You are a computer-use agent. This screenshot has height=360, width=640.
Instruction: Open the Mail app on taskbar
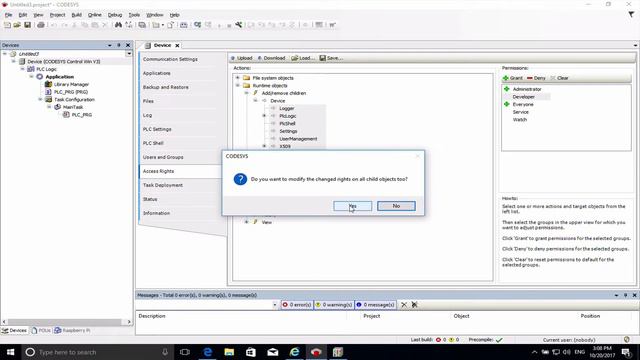273,352
